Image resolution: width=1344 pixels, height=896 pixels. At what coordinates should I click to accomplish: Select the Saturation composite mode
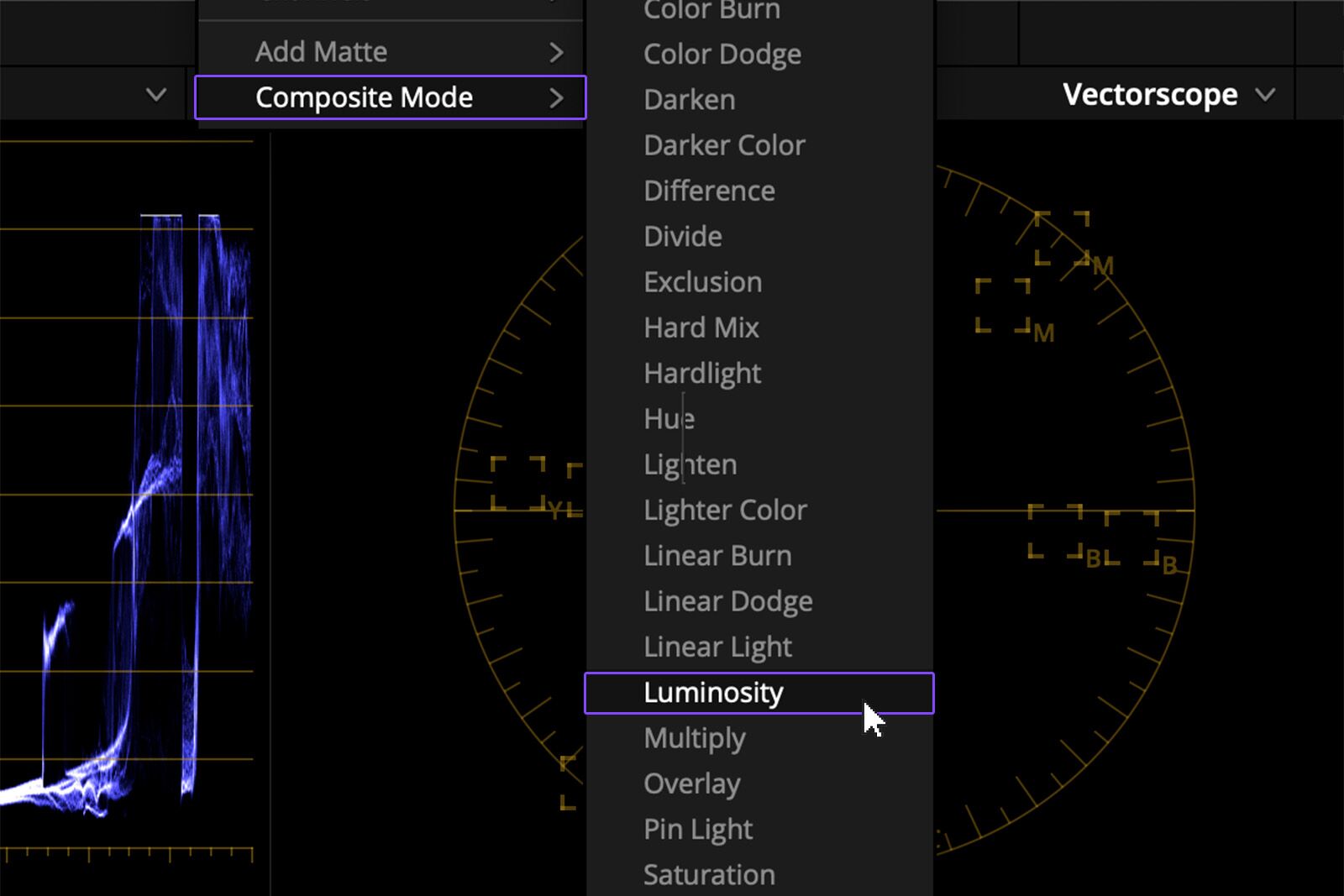click(708, 874)
